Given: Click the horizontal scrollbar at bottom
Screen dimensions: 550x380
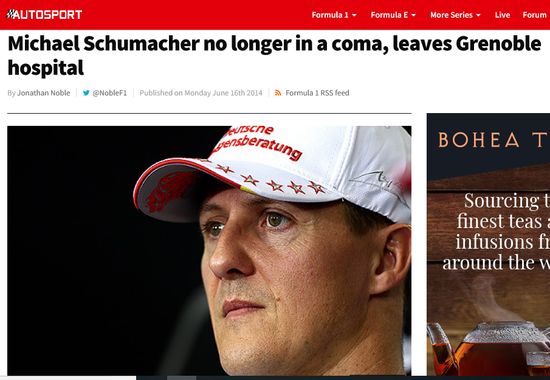Looking at the screenshot, I should pyautogui.click(x=275, y=378).
